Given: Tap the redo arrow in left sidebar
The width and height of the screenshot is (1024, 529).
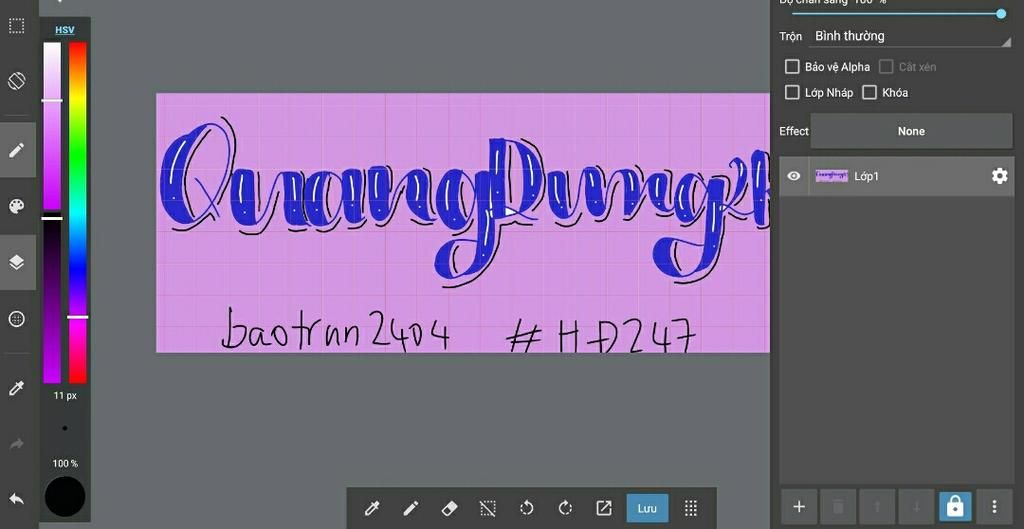Looking at the screenshot, I should click(x=16, y=444).
